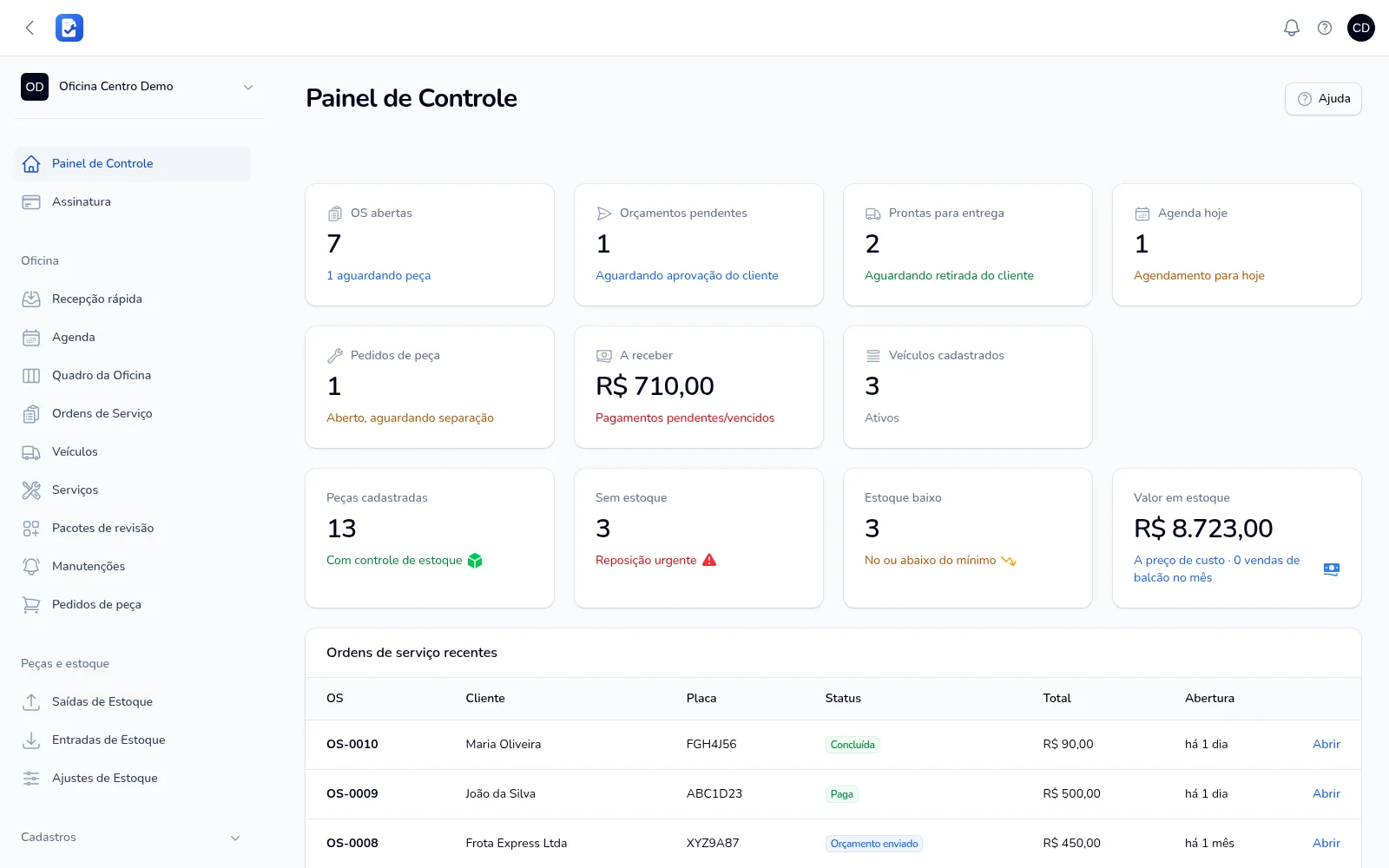
Task: Click the app logo icon
Action: point(69,28)
